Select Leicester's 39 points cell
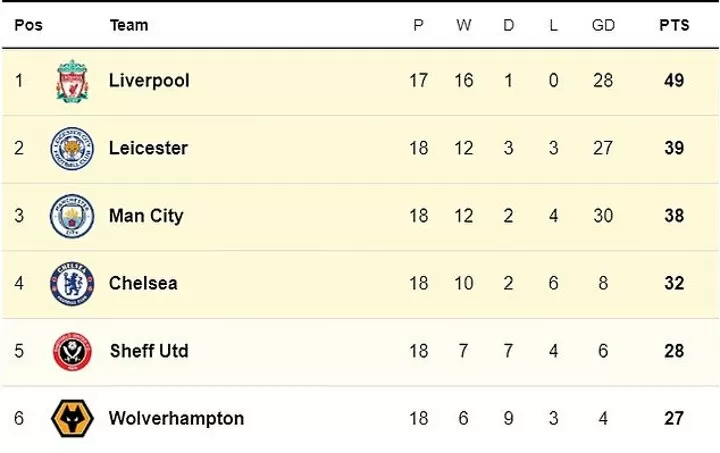 (674, 148)
